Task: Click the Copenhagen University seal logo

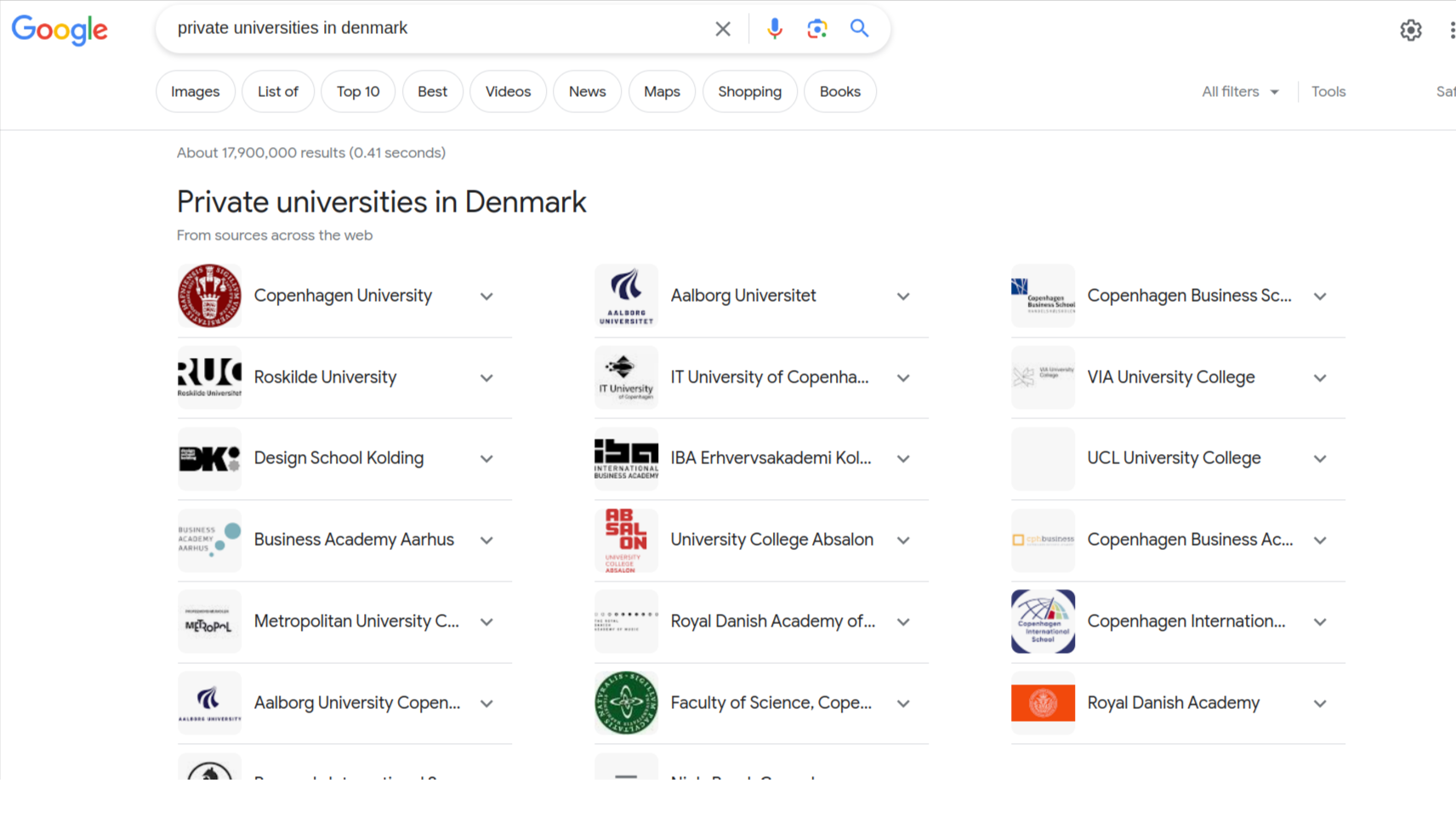Action: pos(209,296)
